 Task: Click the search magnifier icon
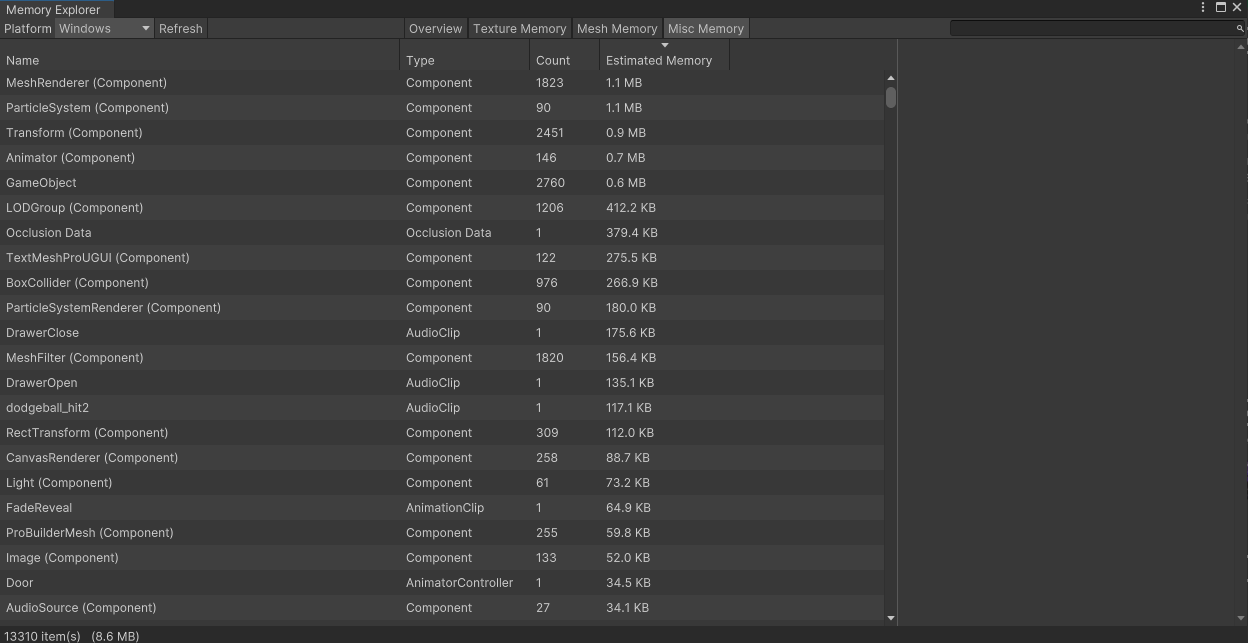tap(1240, 29)
